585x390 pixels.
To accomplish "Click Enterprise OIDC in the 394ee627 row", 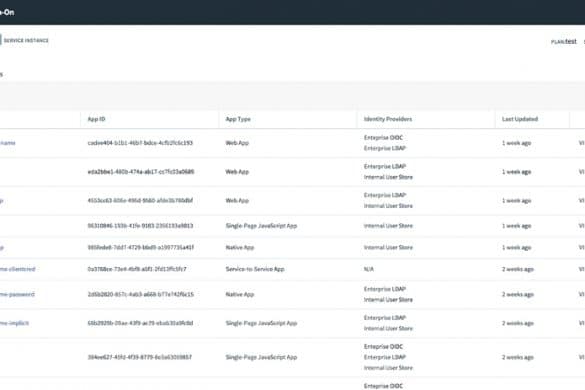I will coord(383,347).
